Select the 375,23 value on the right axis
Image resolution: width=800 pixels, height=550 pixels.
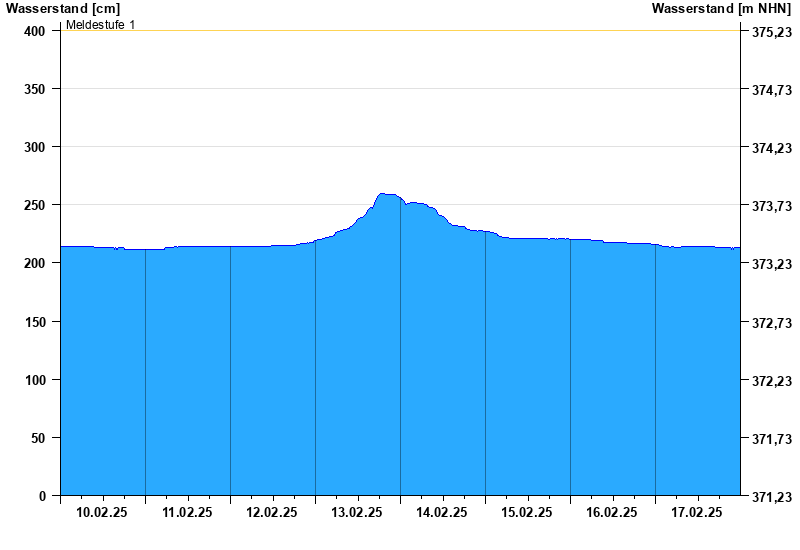click(x=771, y=32)
